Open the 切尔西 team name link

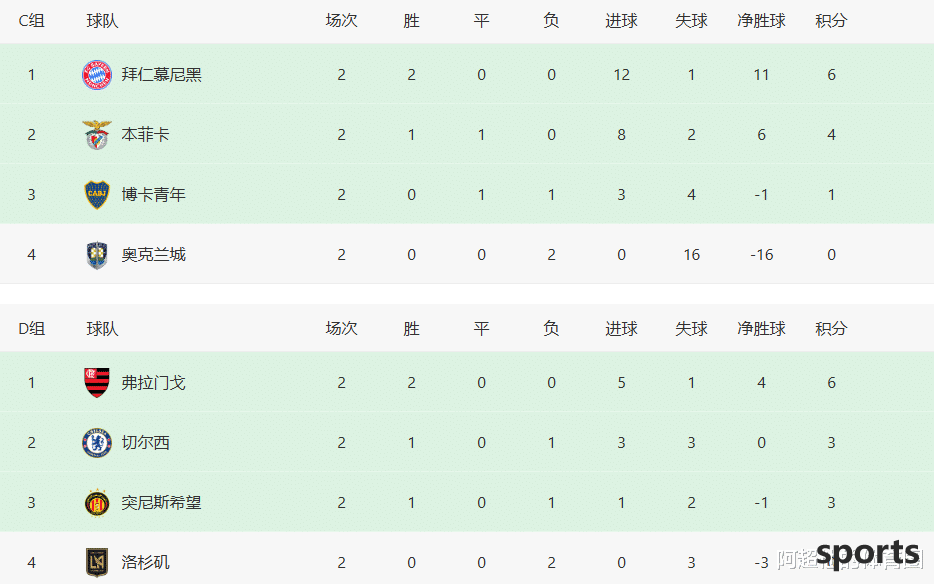pyautogui.click(x=145, y=443)
